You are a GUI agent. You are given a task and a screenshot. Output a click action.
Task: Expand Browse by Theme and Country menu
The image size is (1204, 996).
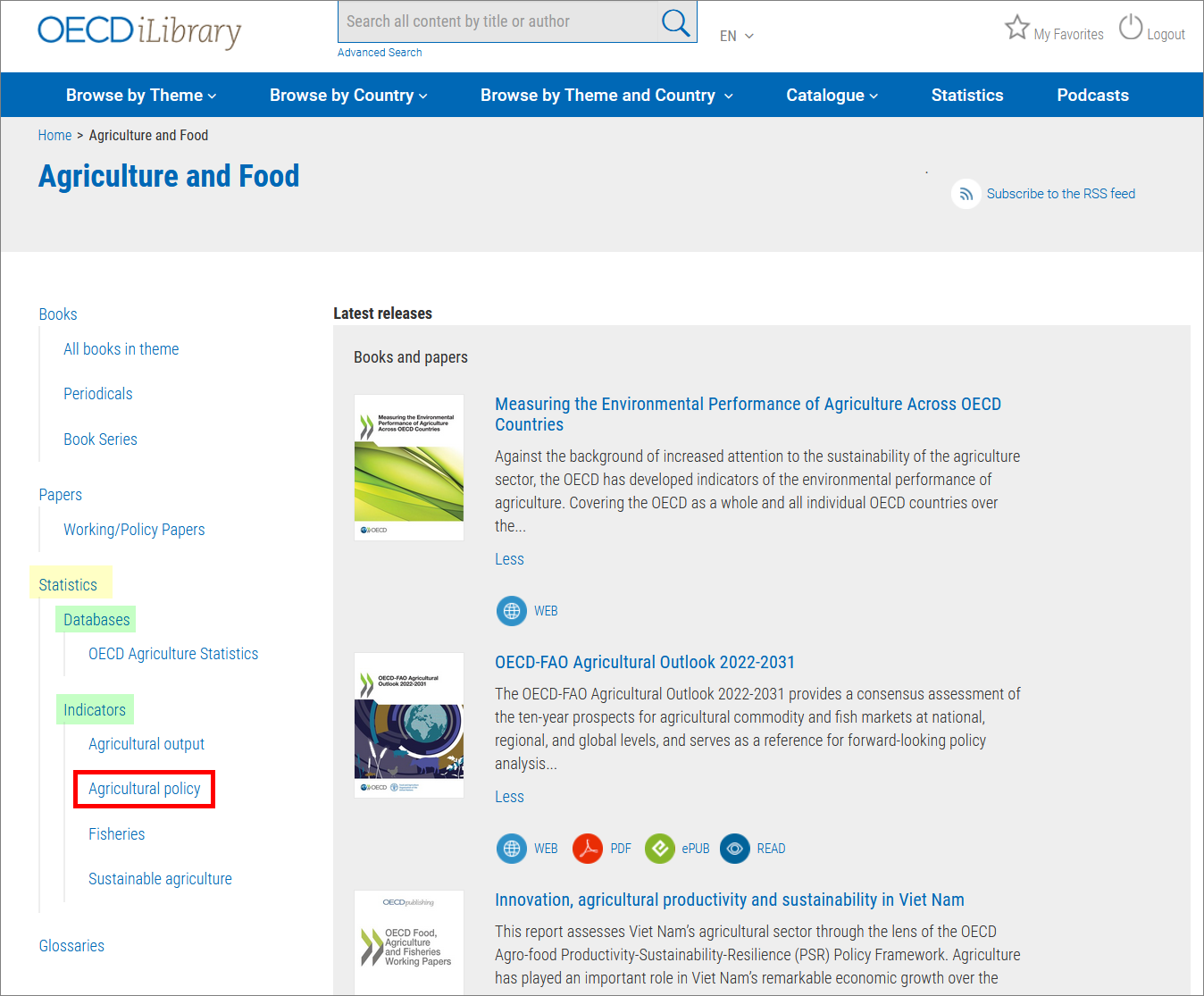[606, 96]
